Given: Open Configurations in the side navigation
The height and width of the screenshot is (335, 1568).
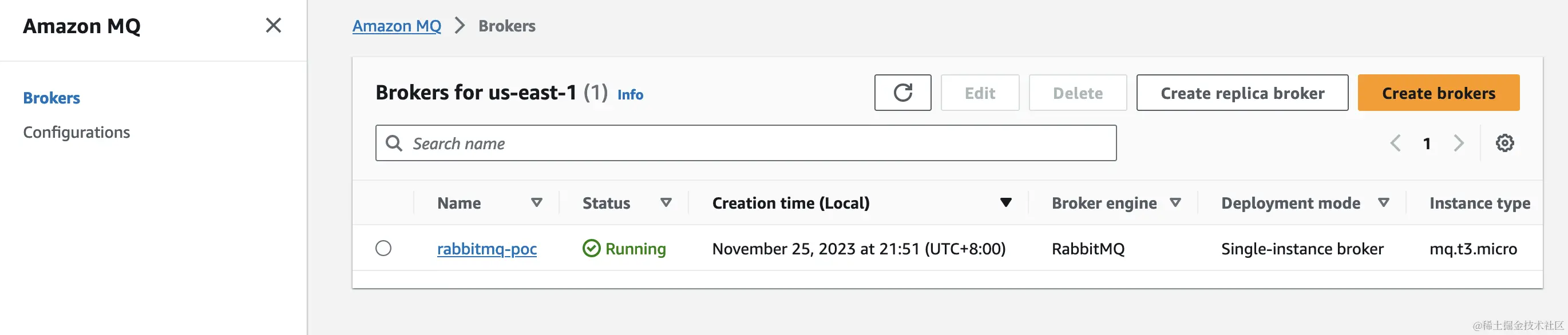Looking at the screenshot, I should [x=77, y=133].
